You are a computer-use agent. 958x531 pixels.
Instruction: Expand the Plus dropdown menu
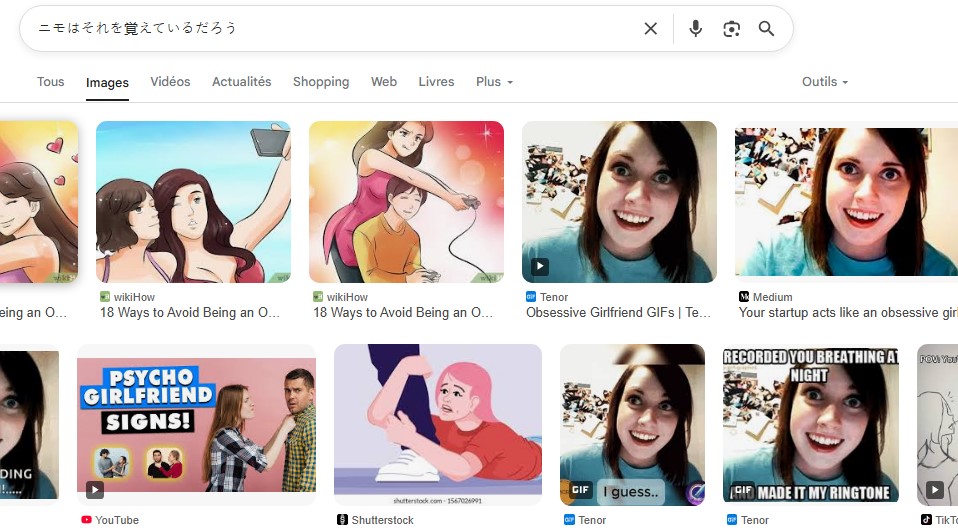click(x=494, y=82)
